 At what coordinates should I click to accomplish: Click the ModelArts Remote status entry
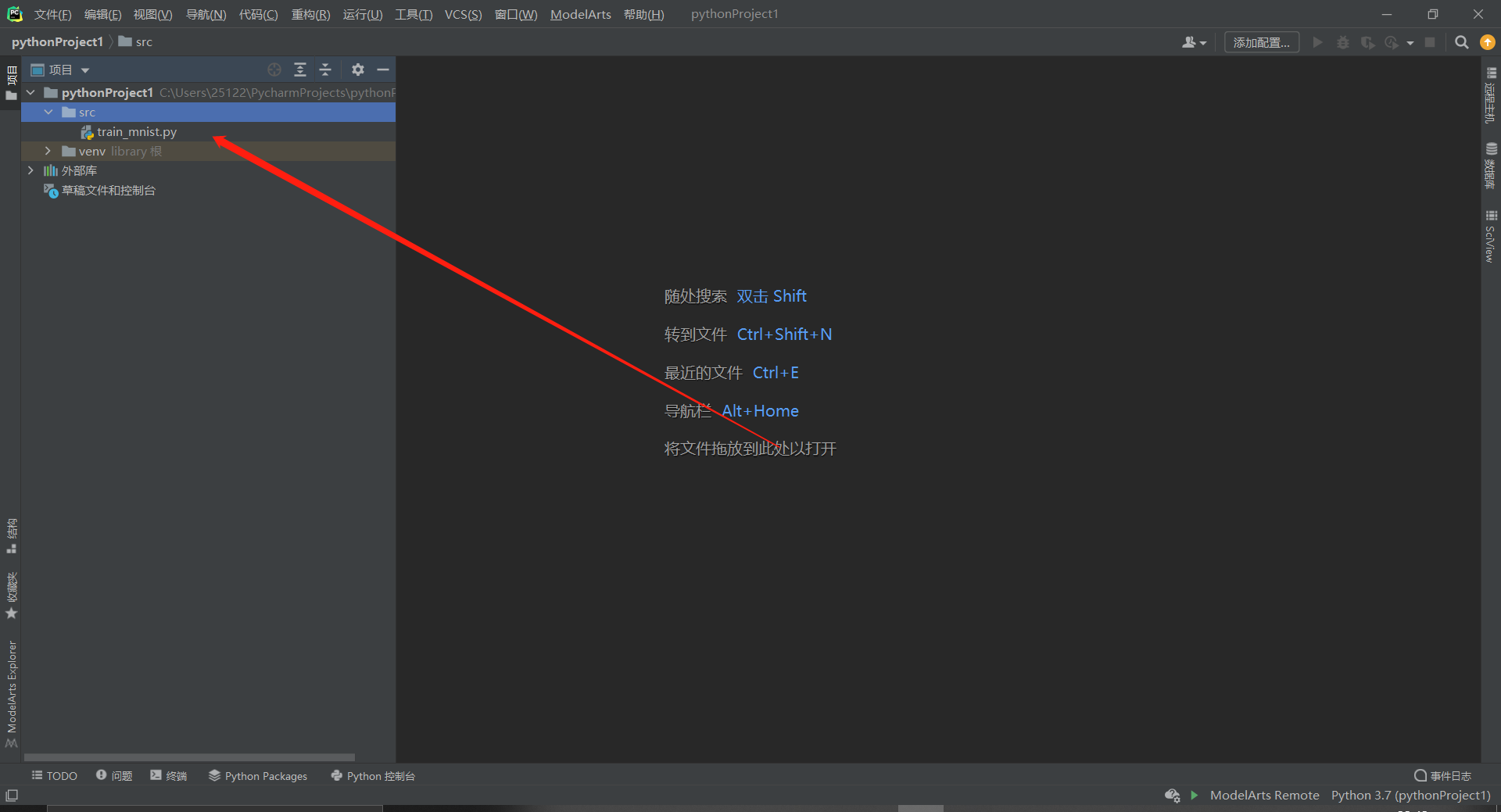click(x=1264, y=796)
